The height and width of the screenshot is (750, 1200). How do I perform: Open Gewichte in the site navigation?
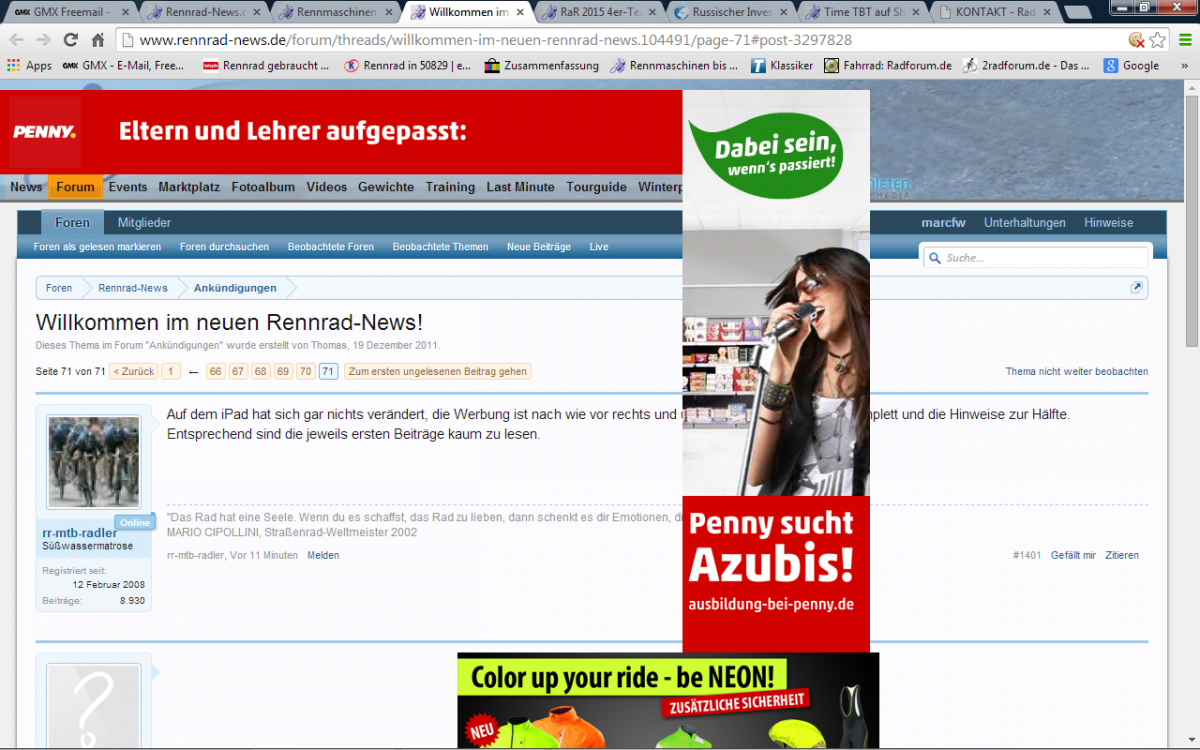[386, 187]
